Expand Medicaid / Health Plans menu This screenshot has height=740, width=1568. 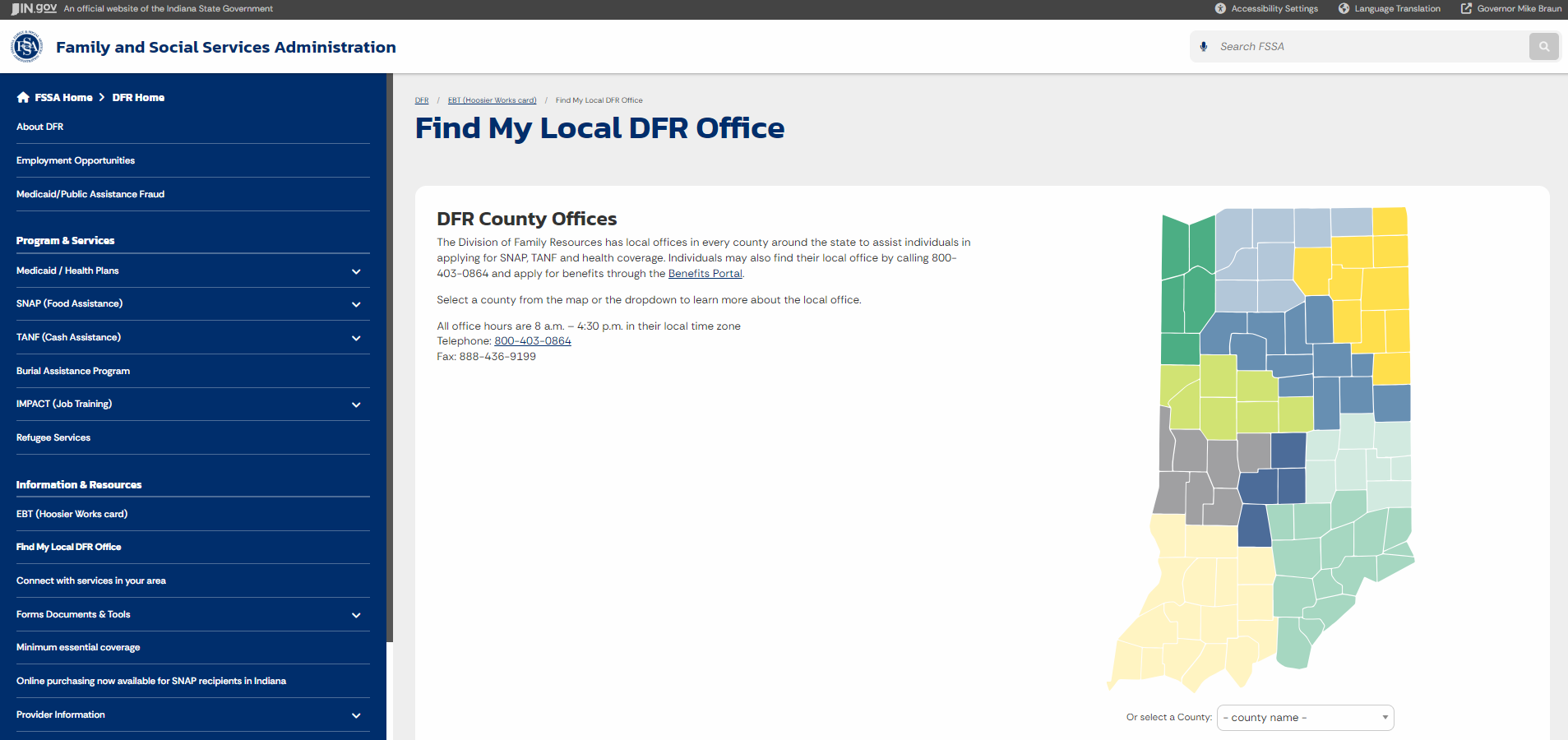coord(356,271)
